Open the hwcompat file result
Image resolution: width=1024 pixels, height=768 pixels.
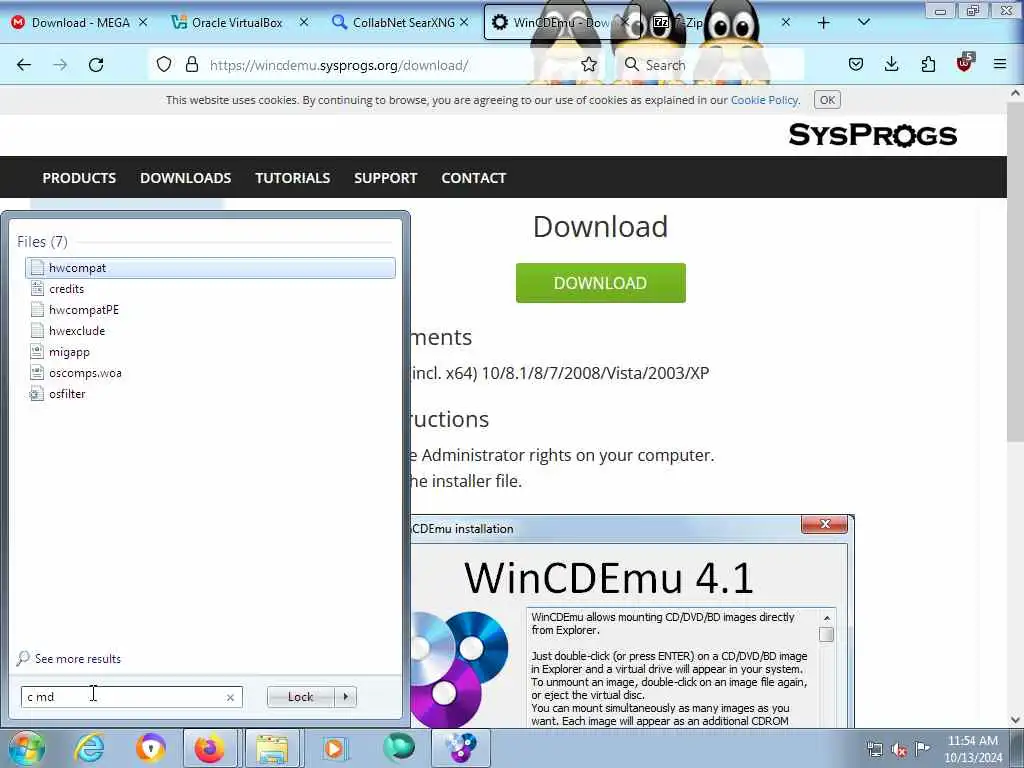click(x=210, y=268)
